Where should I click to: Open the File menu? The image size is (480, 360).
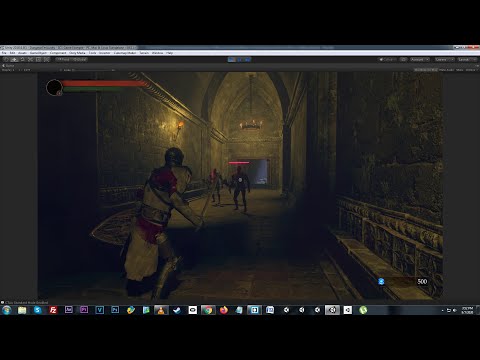(4, 53)
